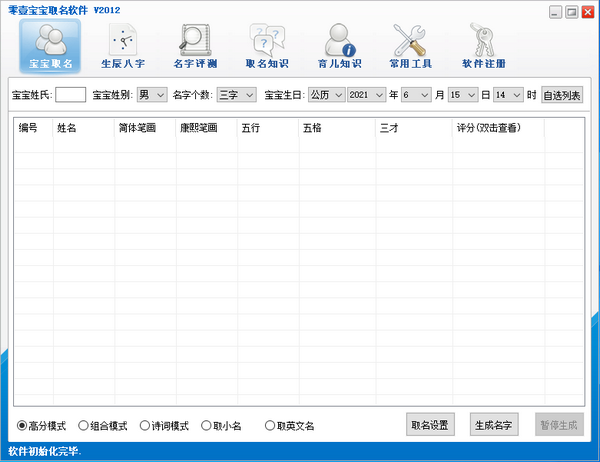Open the 宝宝取名 baby naming section

[50, 45]
